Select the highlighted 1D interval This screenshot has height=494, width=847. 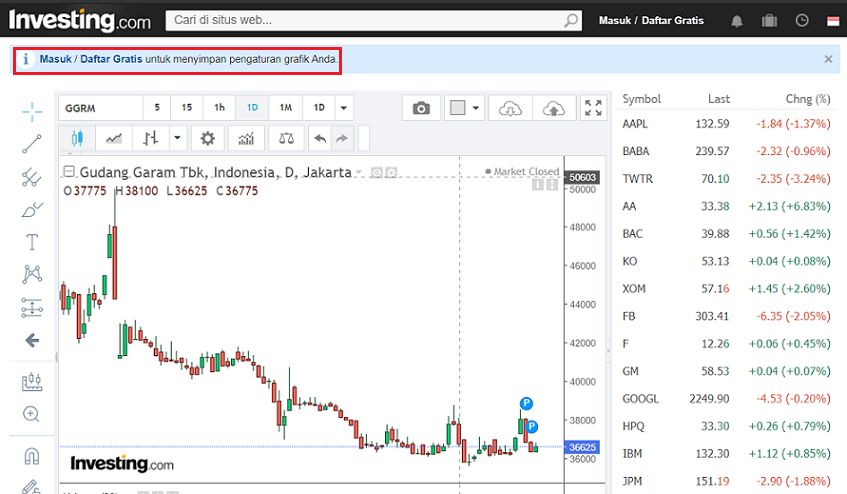click(252, 108)
